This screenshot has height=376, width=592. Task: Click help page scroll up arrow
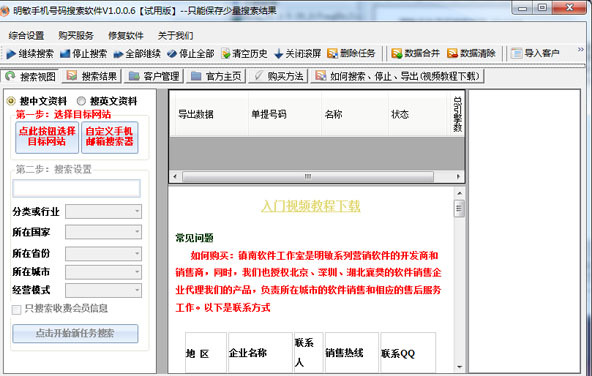point(459,193)
